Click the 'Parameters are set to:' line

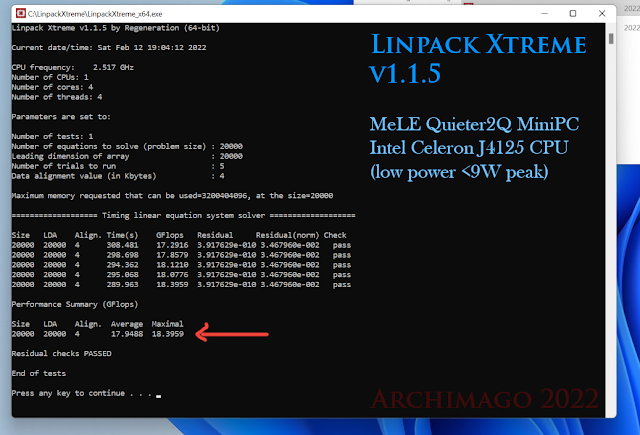(x=61, y=117)
